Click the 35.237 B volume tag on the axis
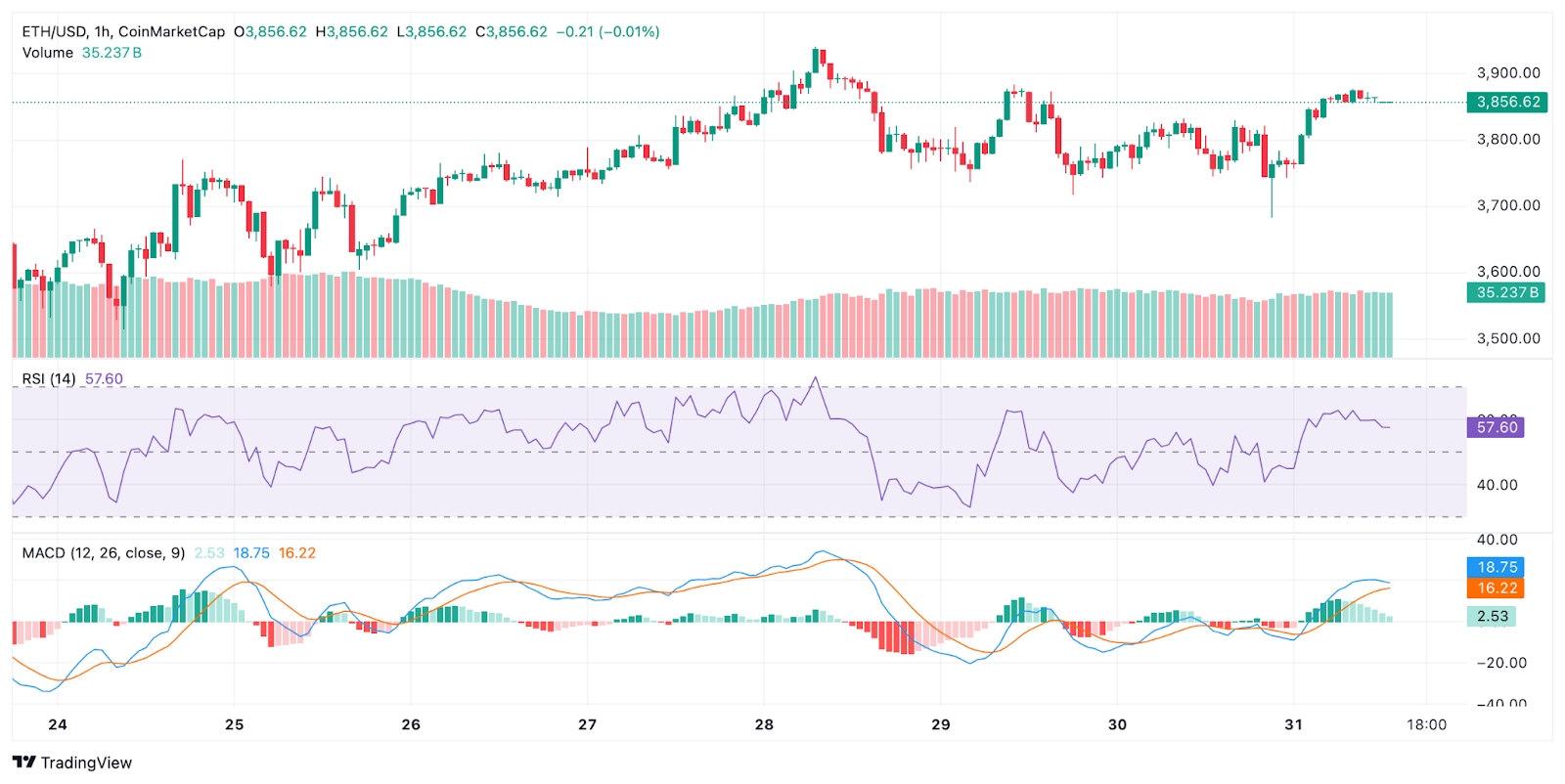 [x=1506, y=292]
